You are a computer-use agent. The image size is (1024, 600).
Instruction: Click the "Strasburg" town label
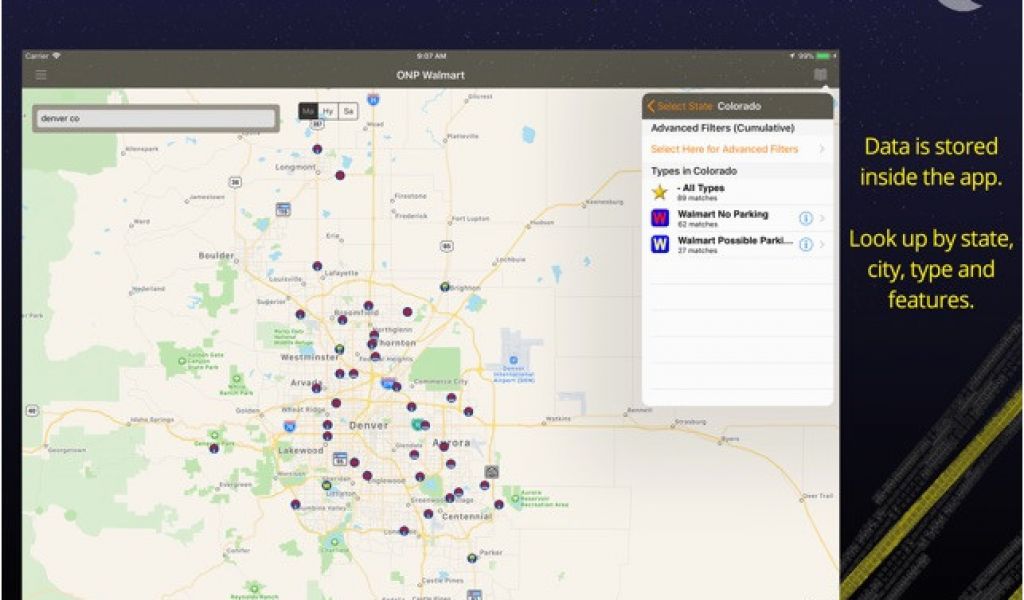tap(690, 422)
